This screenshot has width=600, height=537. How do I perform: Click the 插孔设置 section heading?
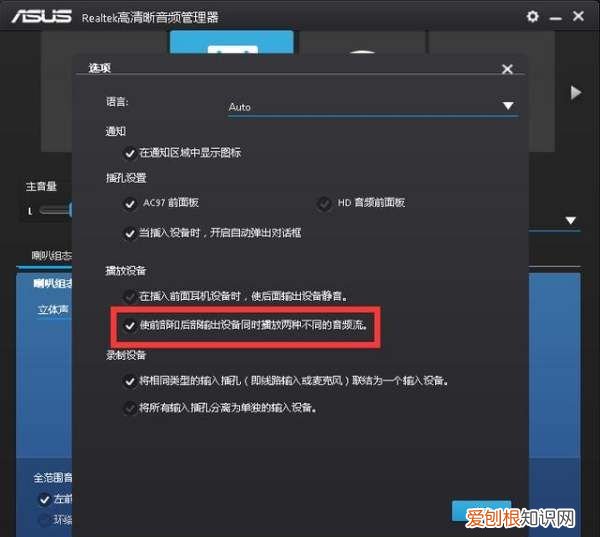point(126,178)
